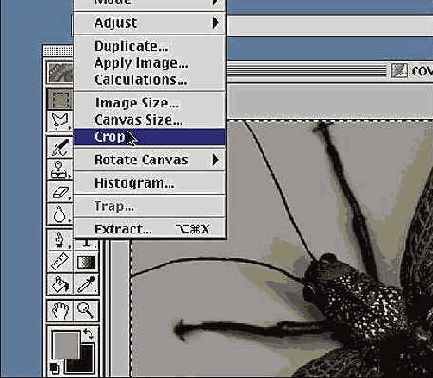
Task: Select the Paint Bucket tool
Action: tap(61, 284)
